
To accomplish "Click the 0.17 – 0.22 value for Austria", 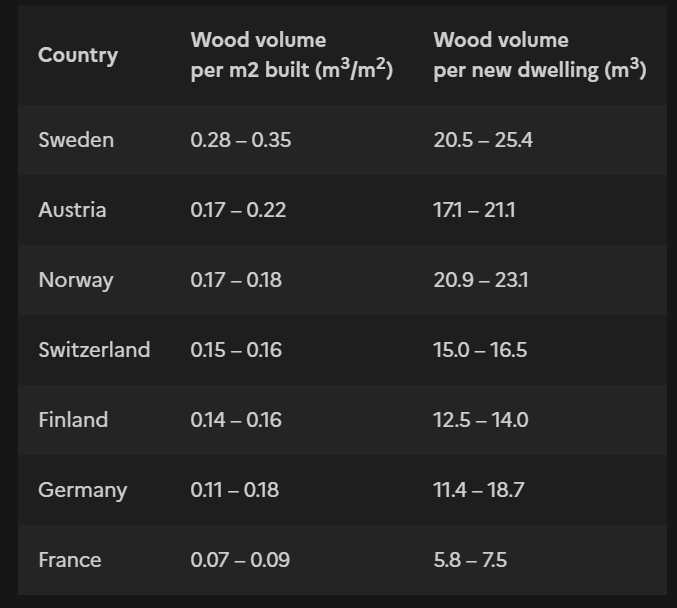I will pyautogui.click(x=238, y=210).
